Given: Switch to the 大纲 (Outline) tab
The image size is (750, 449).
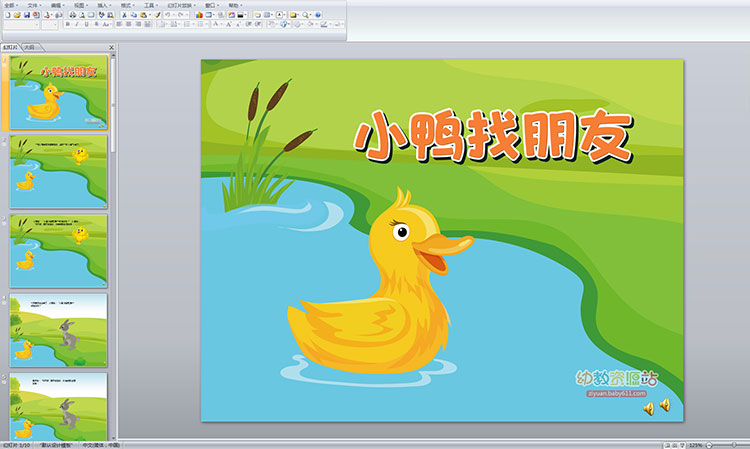Looking at the screenshot, I should click(30, 47).
